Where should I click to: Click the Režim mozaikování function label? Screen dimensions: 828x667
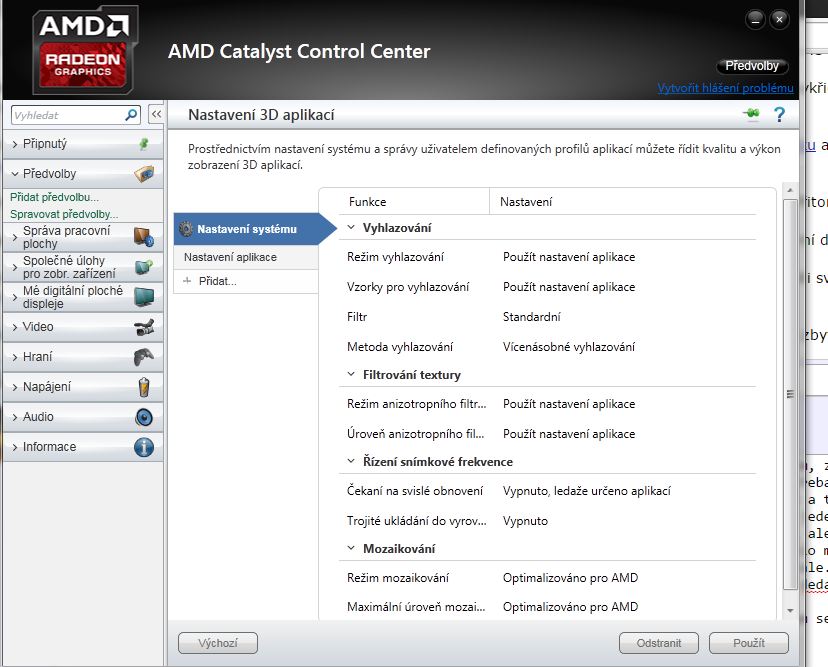click(398, 578)
